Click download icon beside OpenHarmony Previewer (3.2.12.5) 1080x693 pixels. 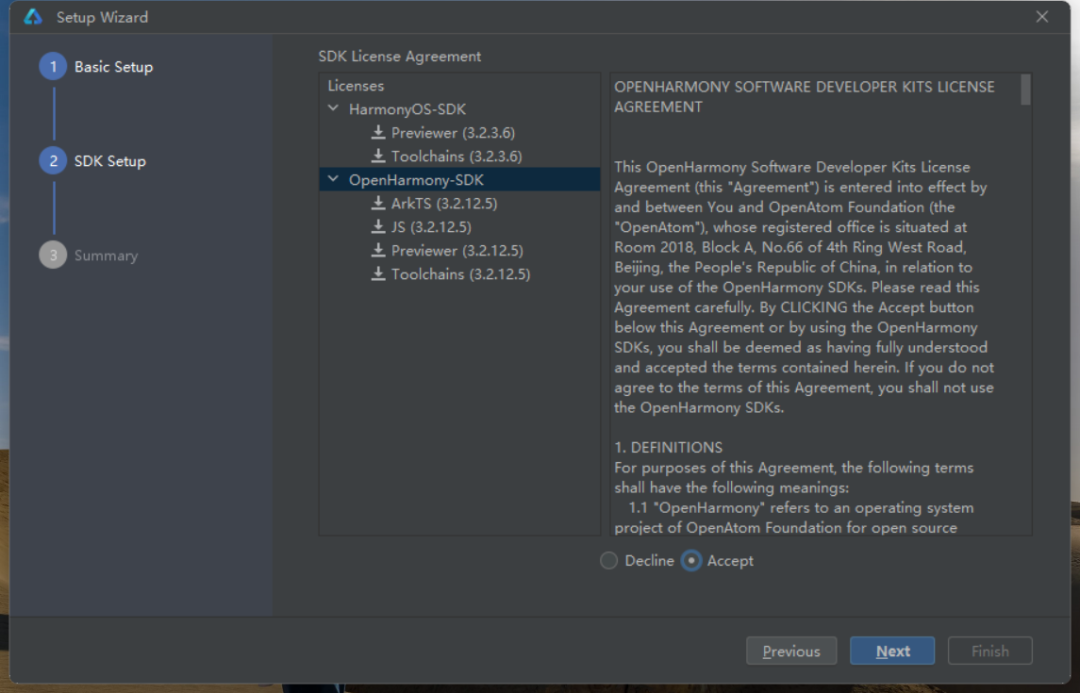[x=378, y=250]
